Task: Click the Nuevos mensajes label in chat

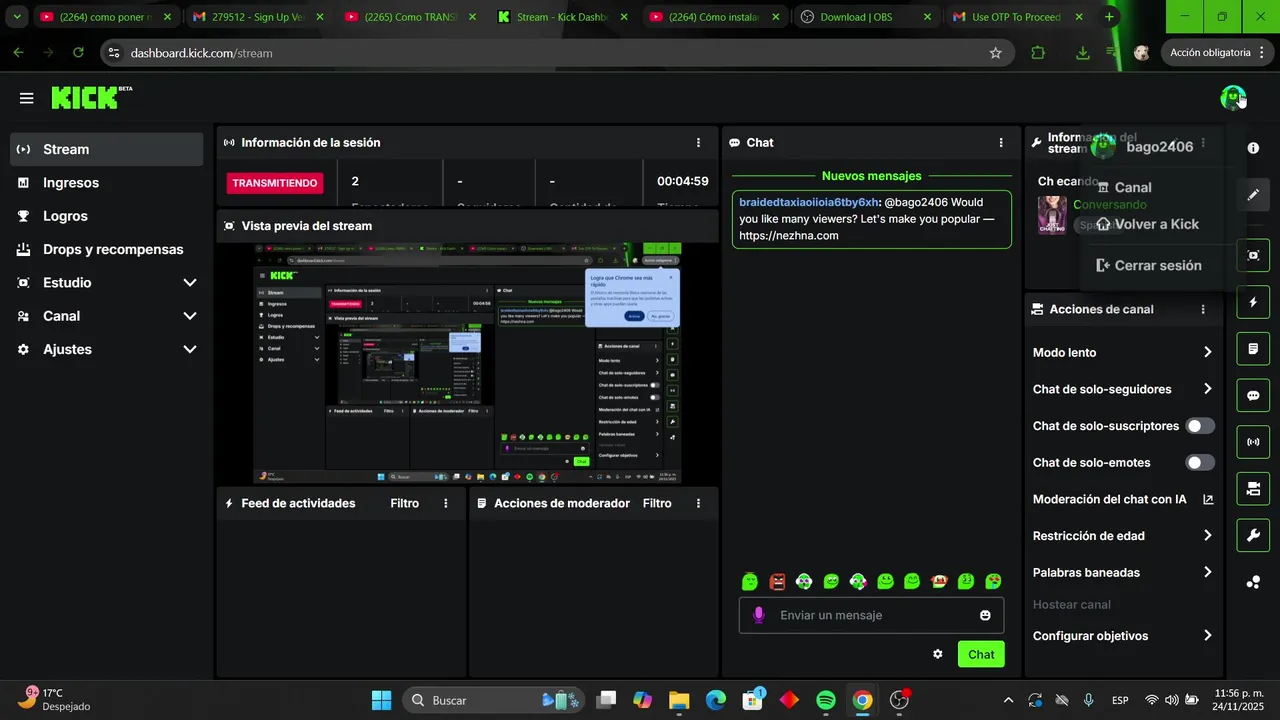Action: tap(871, 176)
